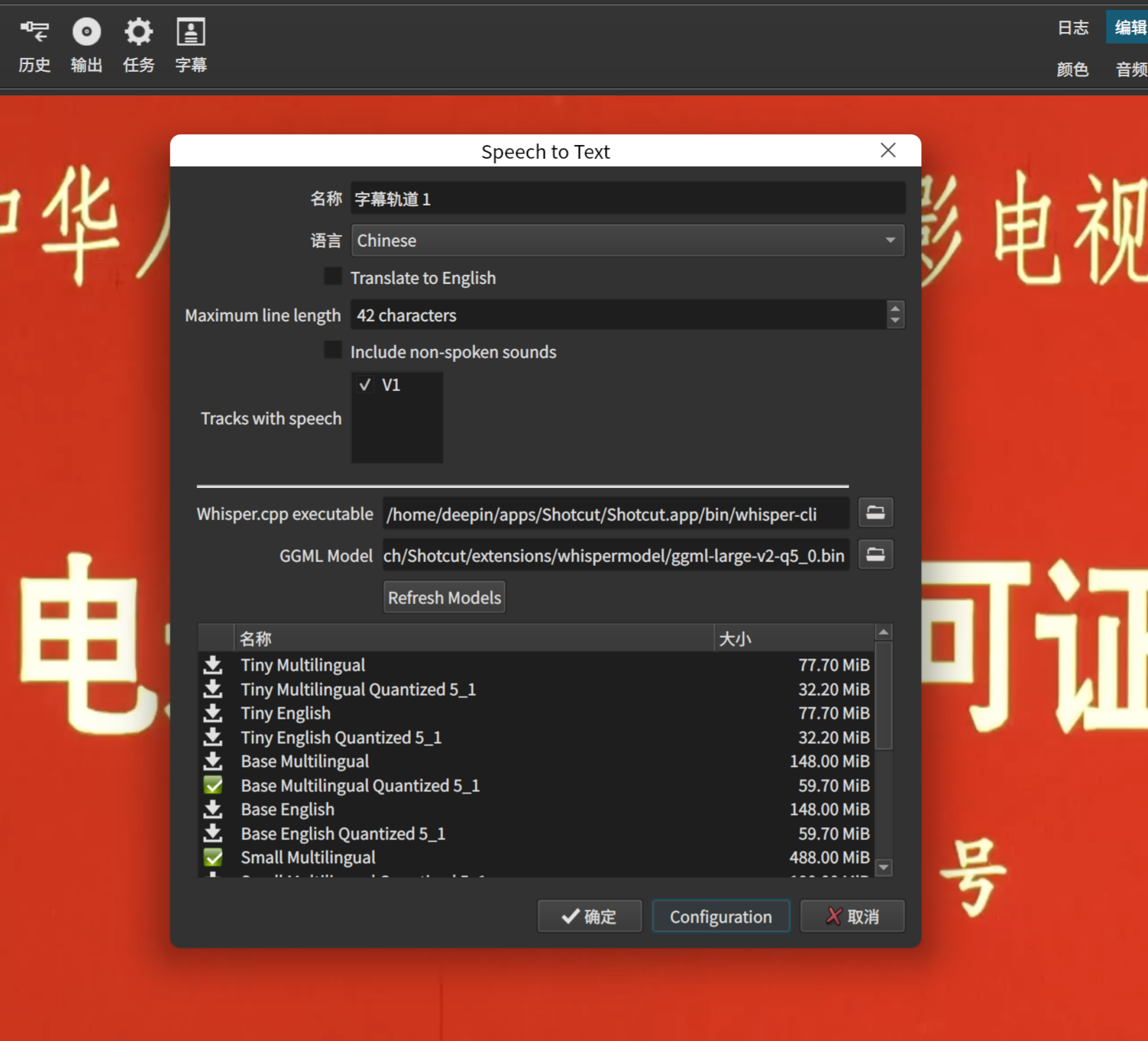Open the Export (输出) panel icon
Viewport: 1148px width, 1041px height.
[x=86, y=46]
